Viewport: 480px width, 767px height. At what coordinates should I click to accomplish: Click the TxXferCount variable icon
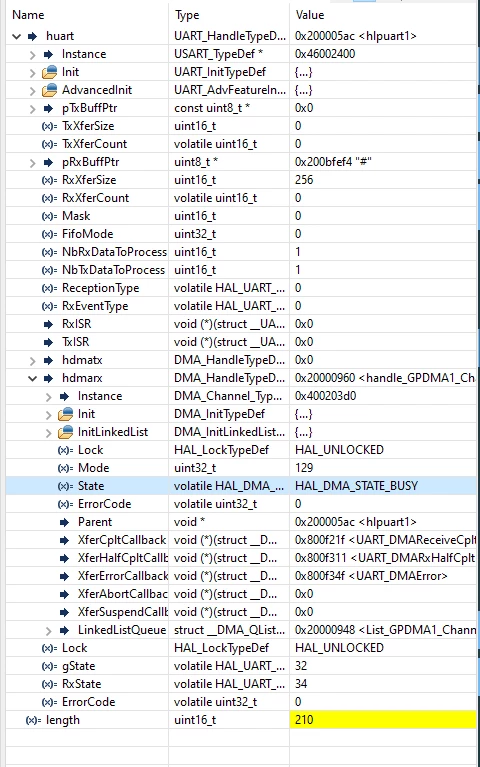(x=49, y=144)
